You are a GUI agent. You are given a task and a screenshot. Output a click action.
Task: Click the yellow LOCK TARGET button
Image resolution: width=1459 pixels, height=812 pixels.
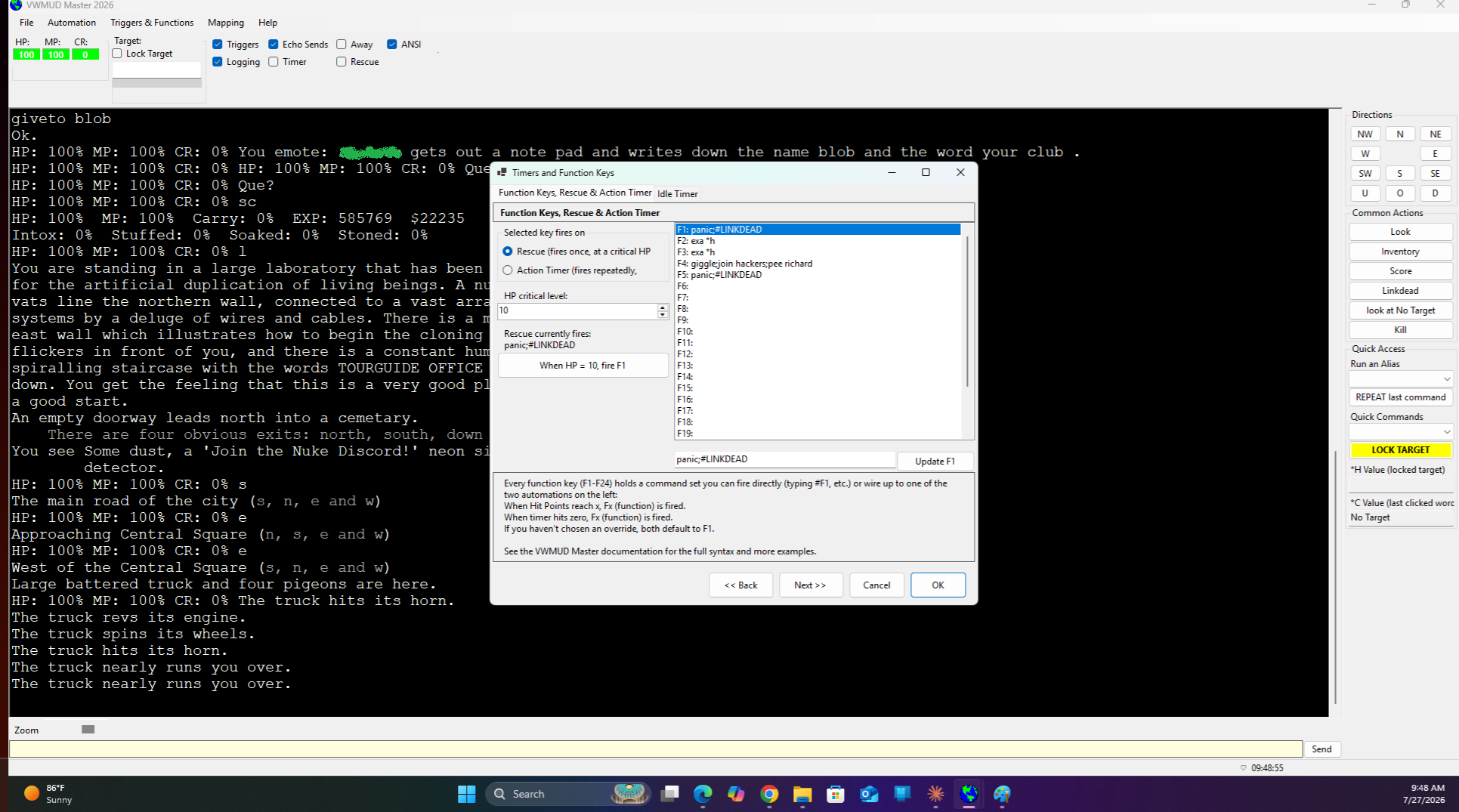1401,450
